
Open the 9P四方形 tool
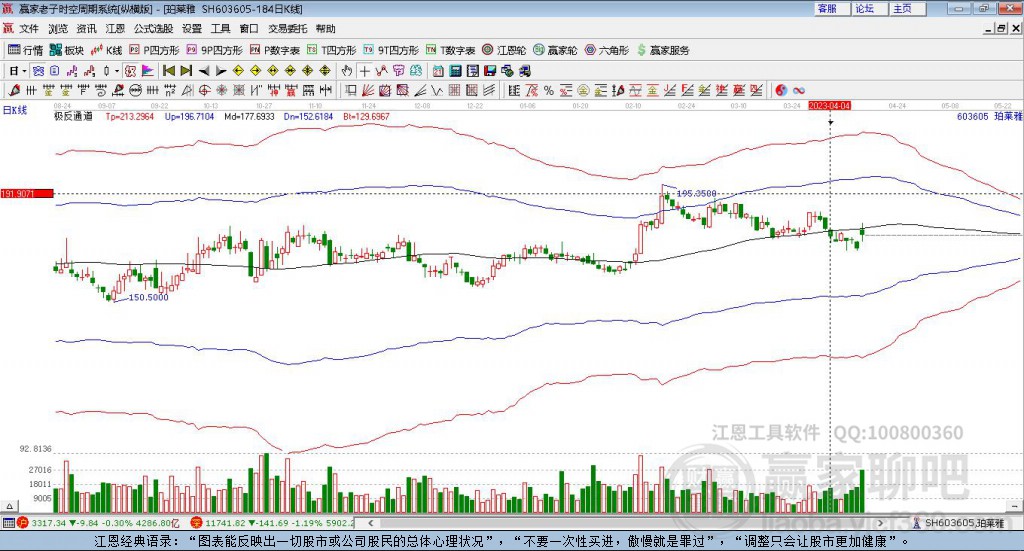coord(215,50)
